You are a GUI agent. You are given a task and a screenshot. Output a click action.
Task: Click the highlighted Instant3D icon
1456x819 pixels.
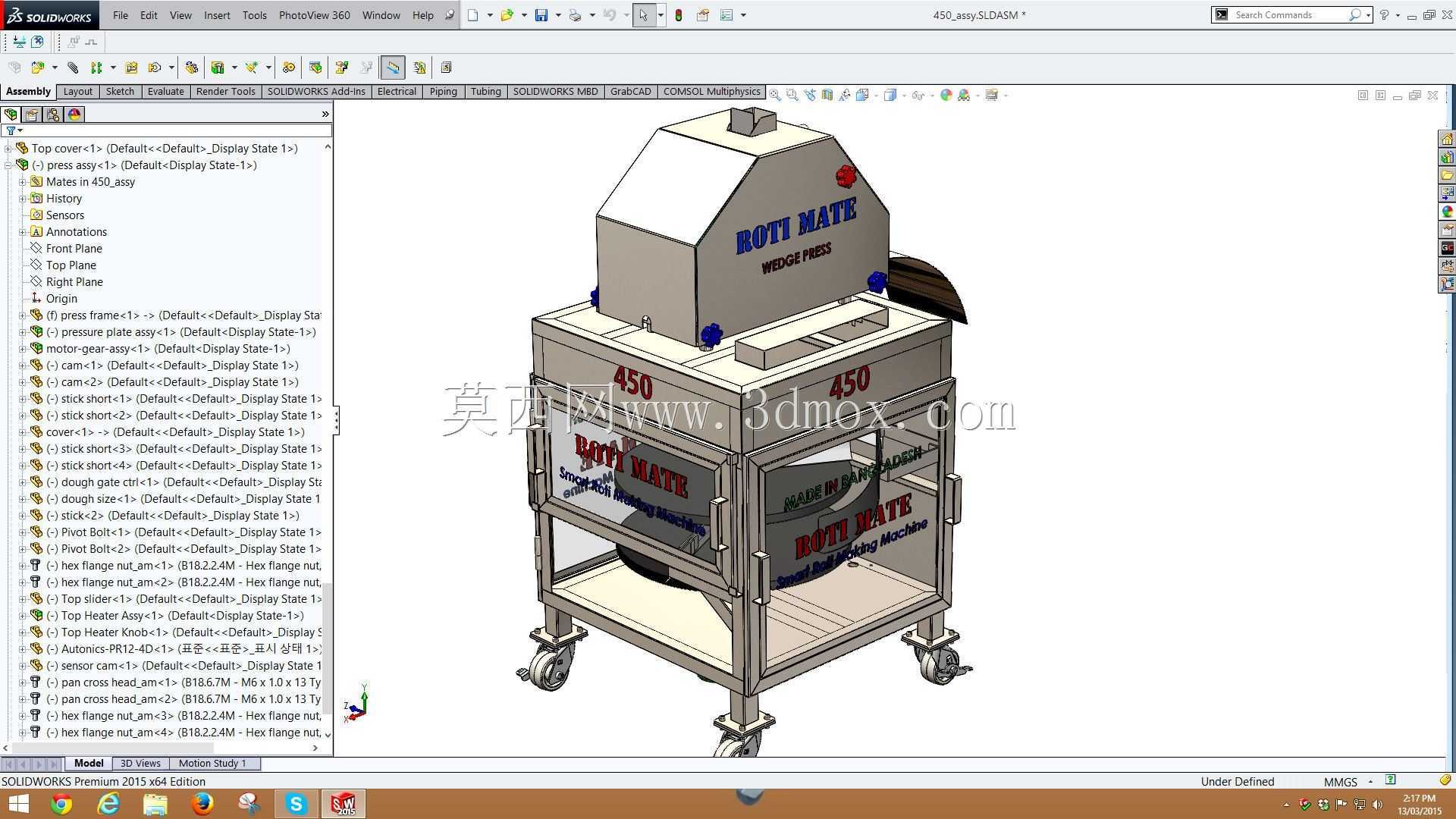(x=393, y=67)
